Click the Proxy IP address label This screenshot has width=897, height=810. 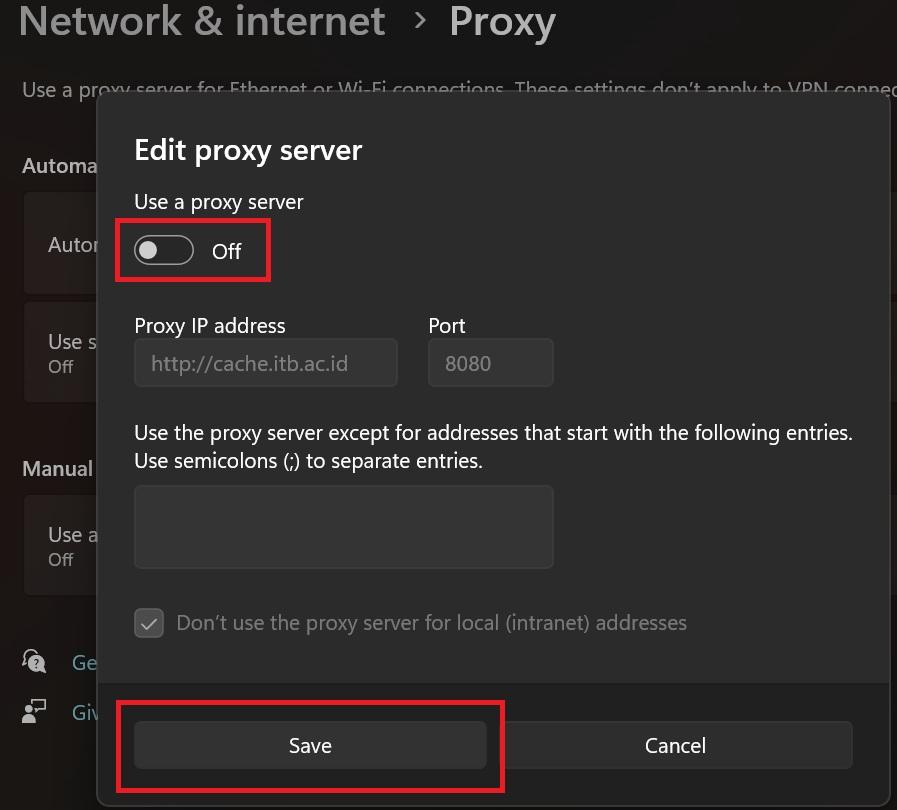(210, 326)
